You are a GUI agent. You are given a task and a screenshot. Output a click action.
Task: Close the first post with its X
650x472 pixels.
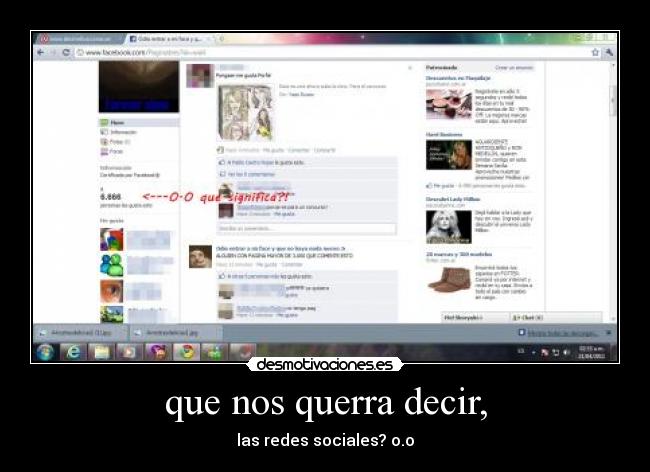410,68
